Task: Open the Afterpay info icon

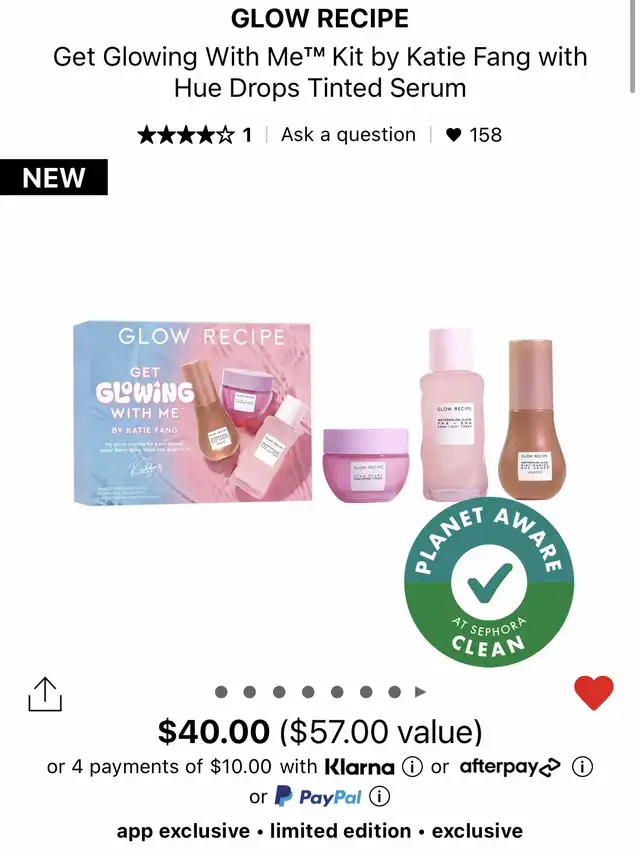Action: point(582,767)
